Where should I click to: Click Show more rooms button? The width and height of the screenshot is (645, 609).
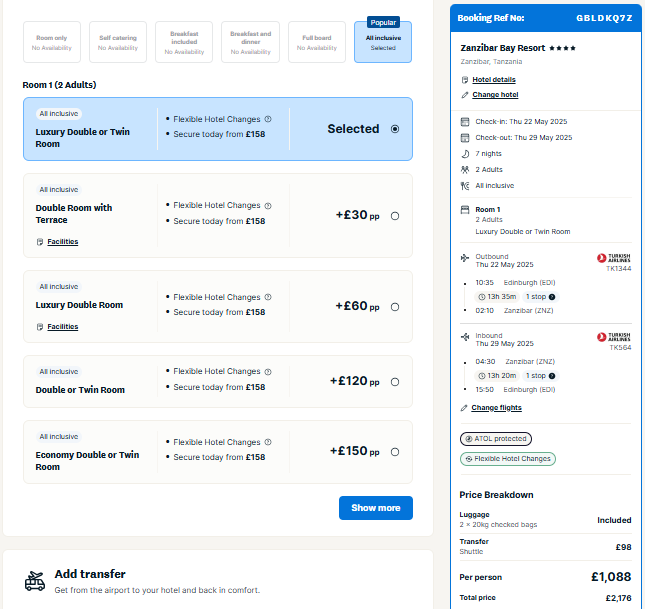point(376,508)
